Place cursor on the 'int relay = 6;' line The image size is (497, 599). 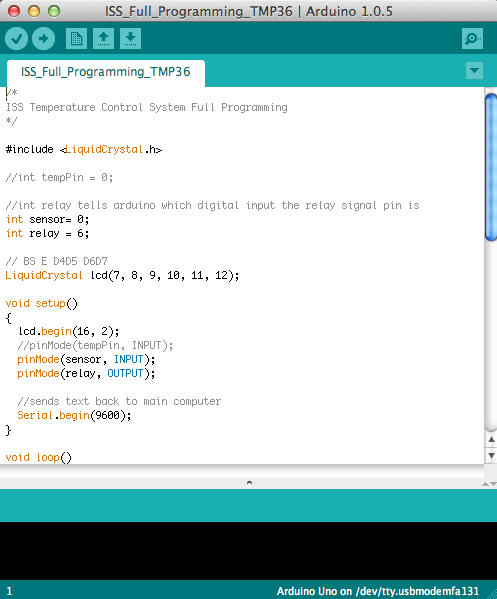[47, 233]
